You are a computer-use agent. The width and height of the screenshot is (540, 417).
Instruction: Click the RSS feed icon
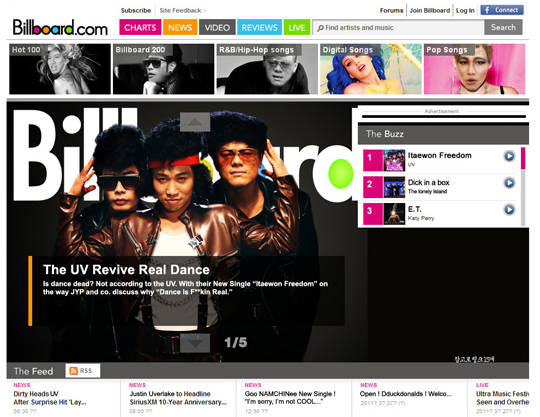pos(73,371)
